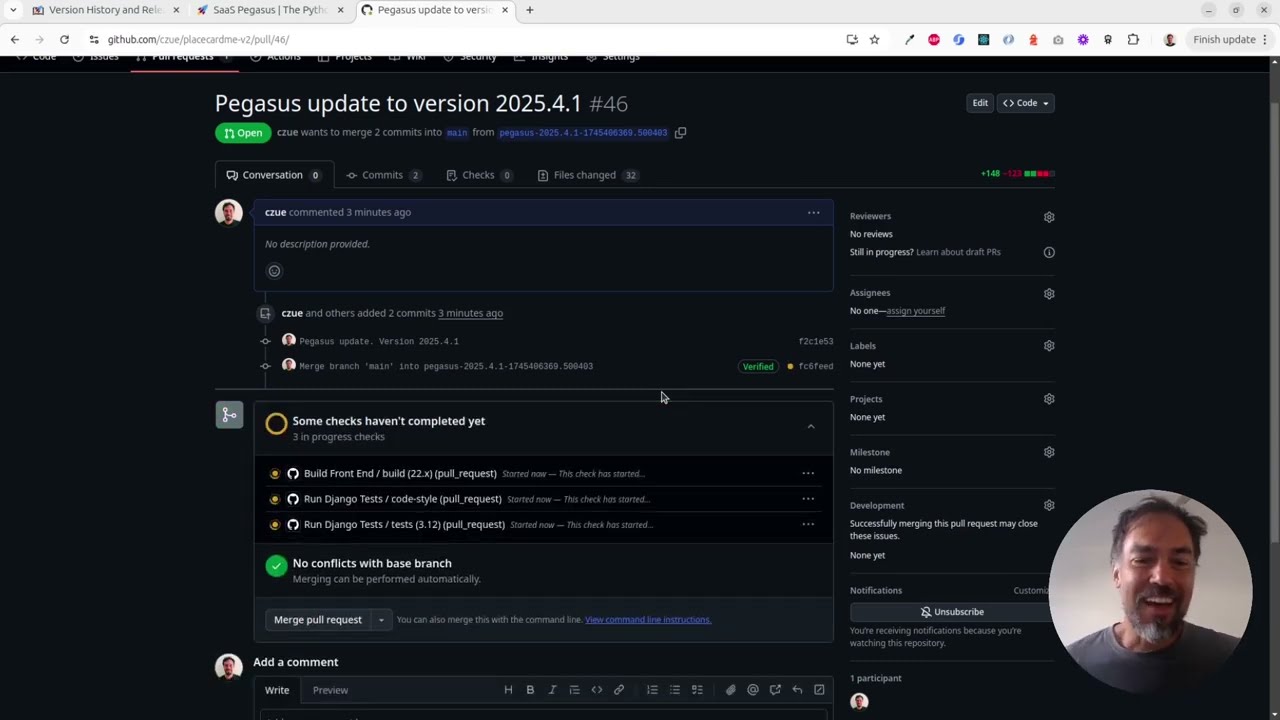Bookmark this page with star icon
Viewport: 1280px width, 720px height.
pyautogui.click(x=874, y=39)
